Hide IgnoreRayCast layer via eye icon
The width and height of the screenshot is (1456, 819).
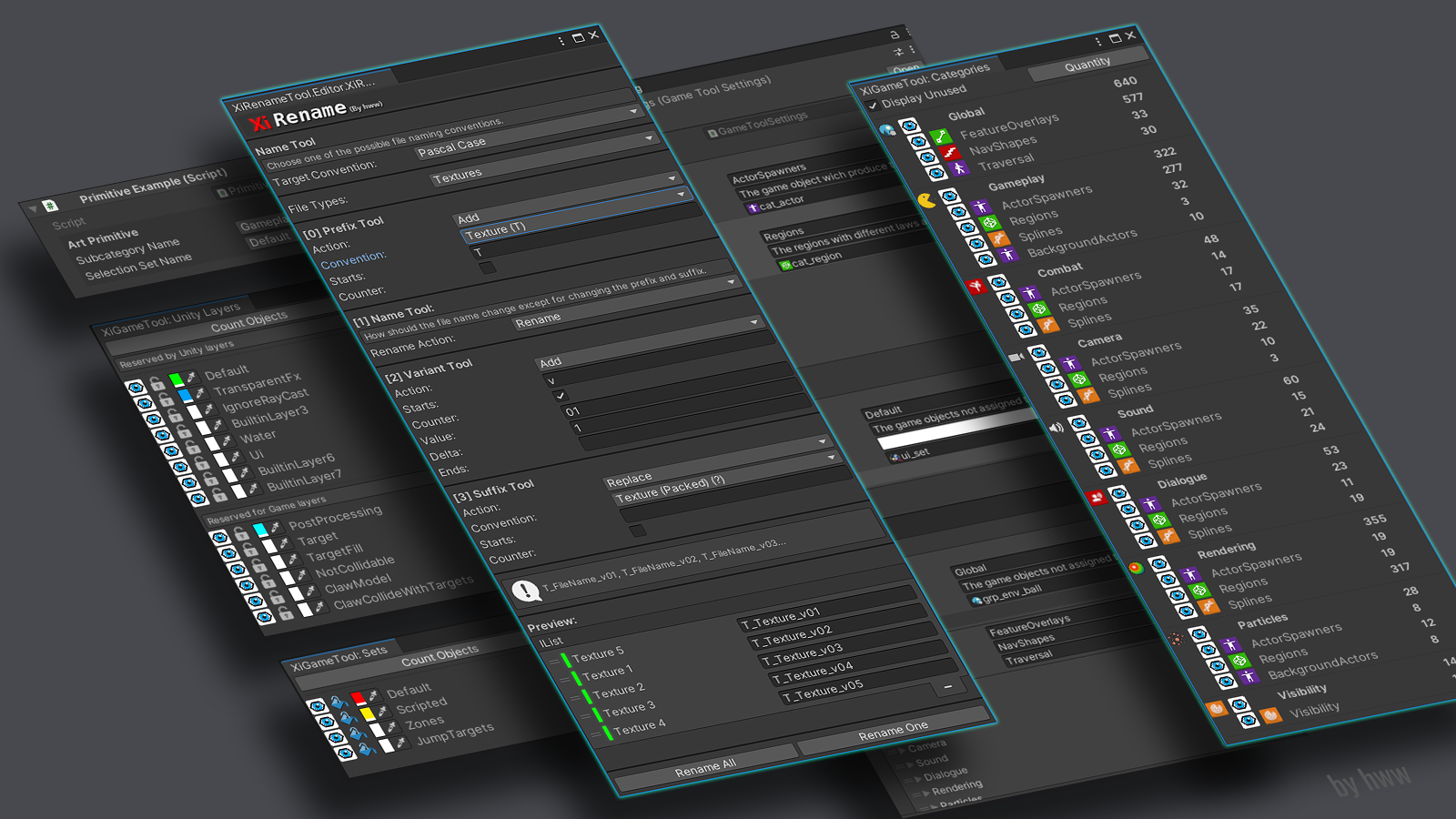click(x=153, y=419)
